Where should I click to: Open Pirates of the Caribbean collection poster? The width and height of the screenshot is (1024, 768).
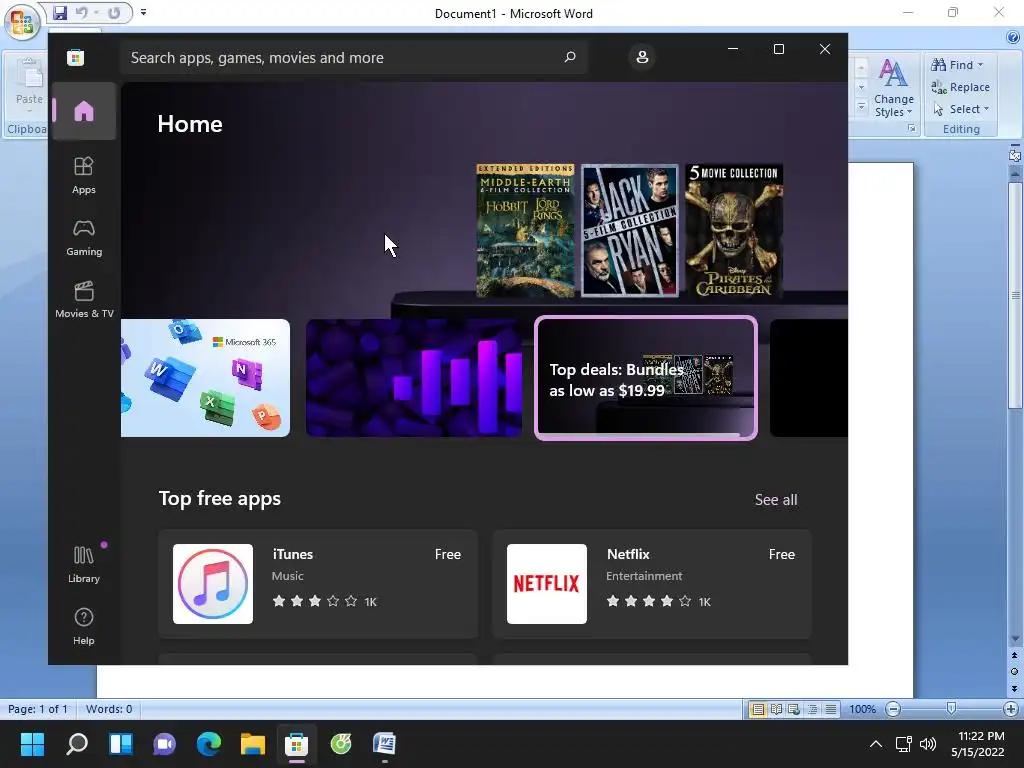[x=734, y=231]
